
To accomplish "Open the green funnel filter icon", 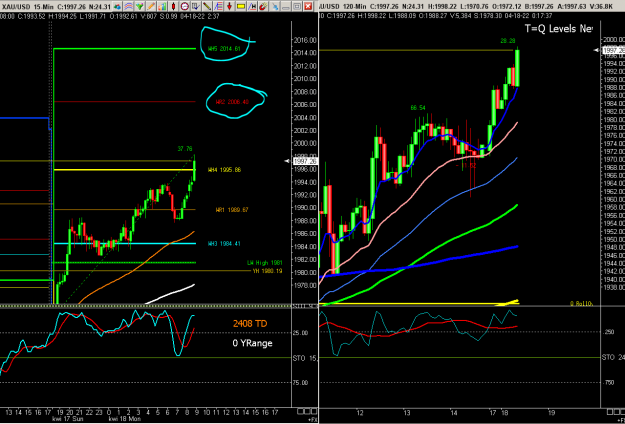I will pos(140,6).
